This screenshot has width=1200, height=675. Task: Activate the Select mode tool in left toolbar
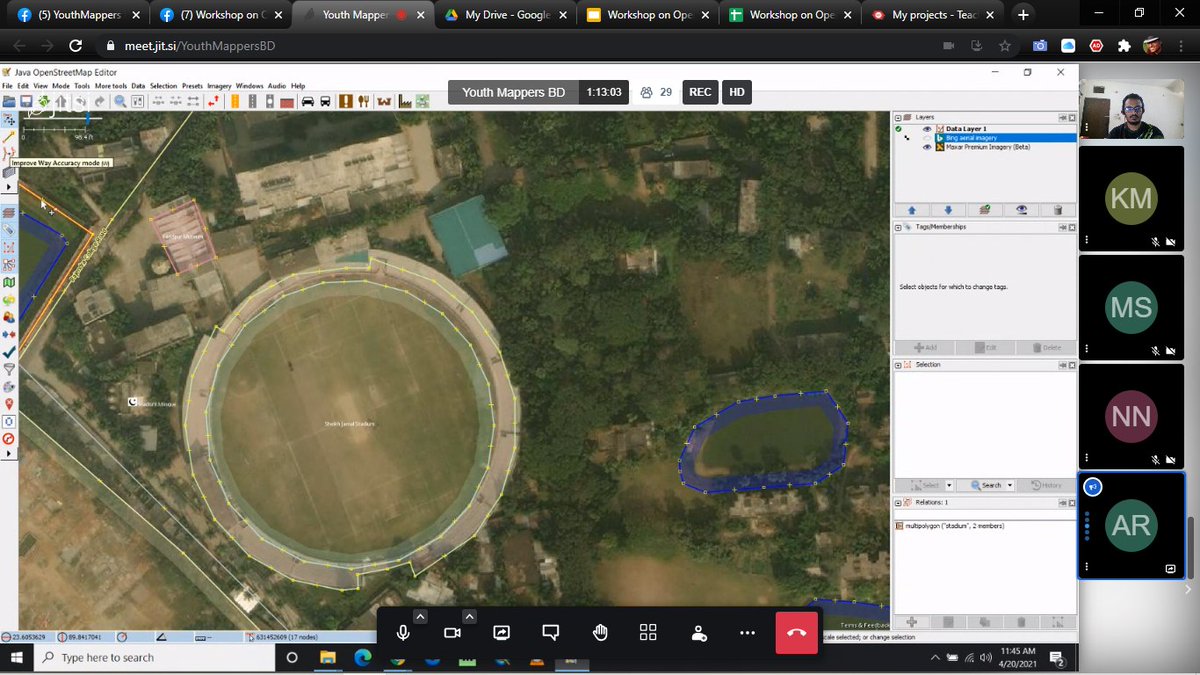(x=9, y=120)
